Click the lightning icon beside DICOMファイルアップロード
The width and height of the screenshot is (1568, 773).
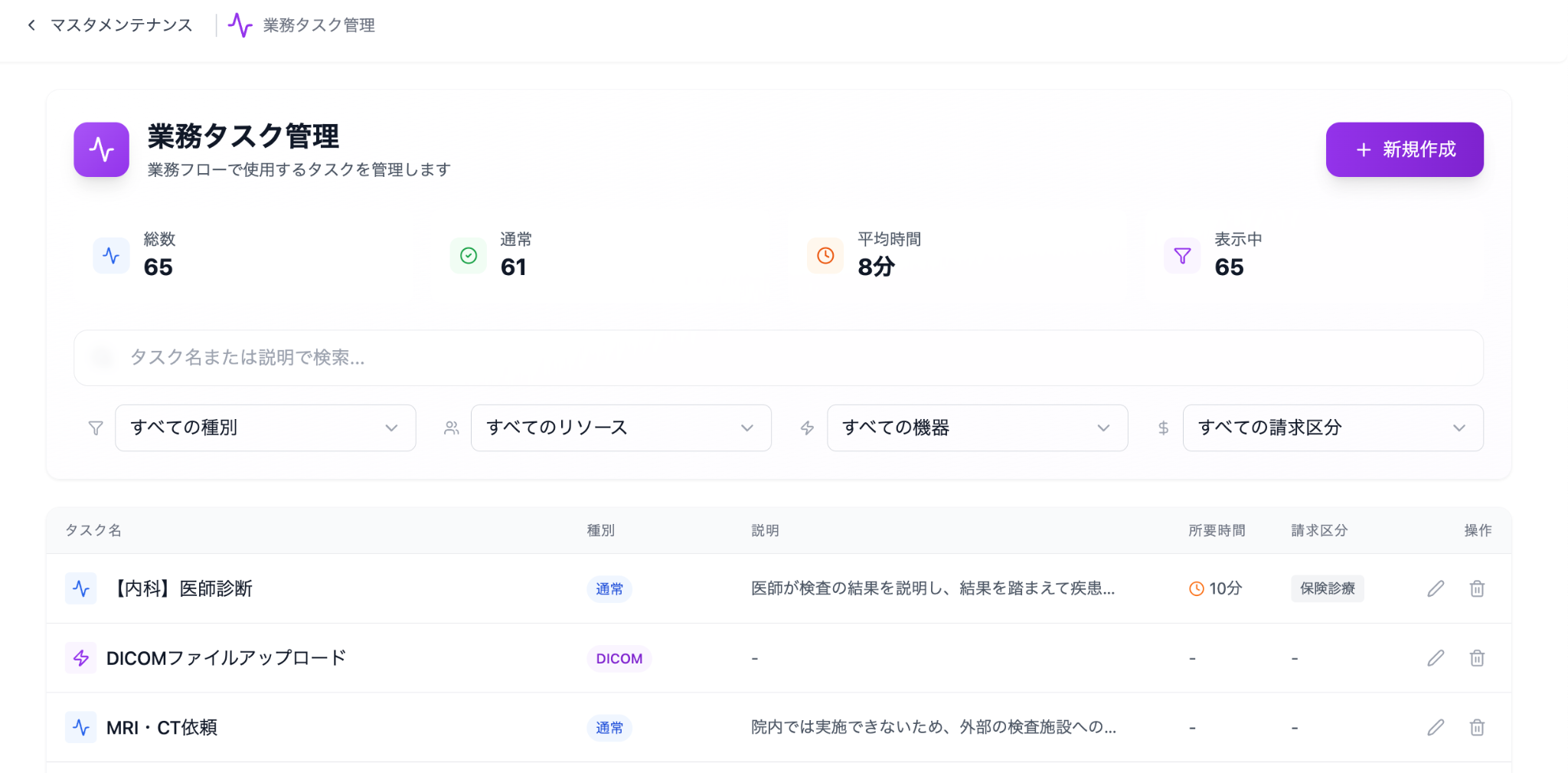click(81, 657)
